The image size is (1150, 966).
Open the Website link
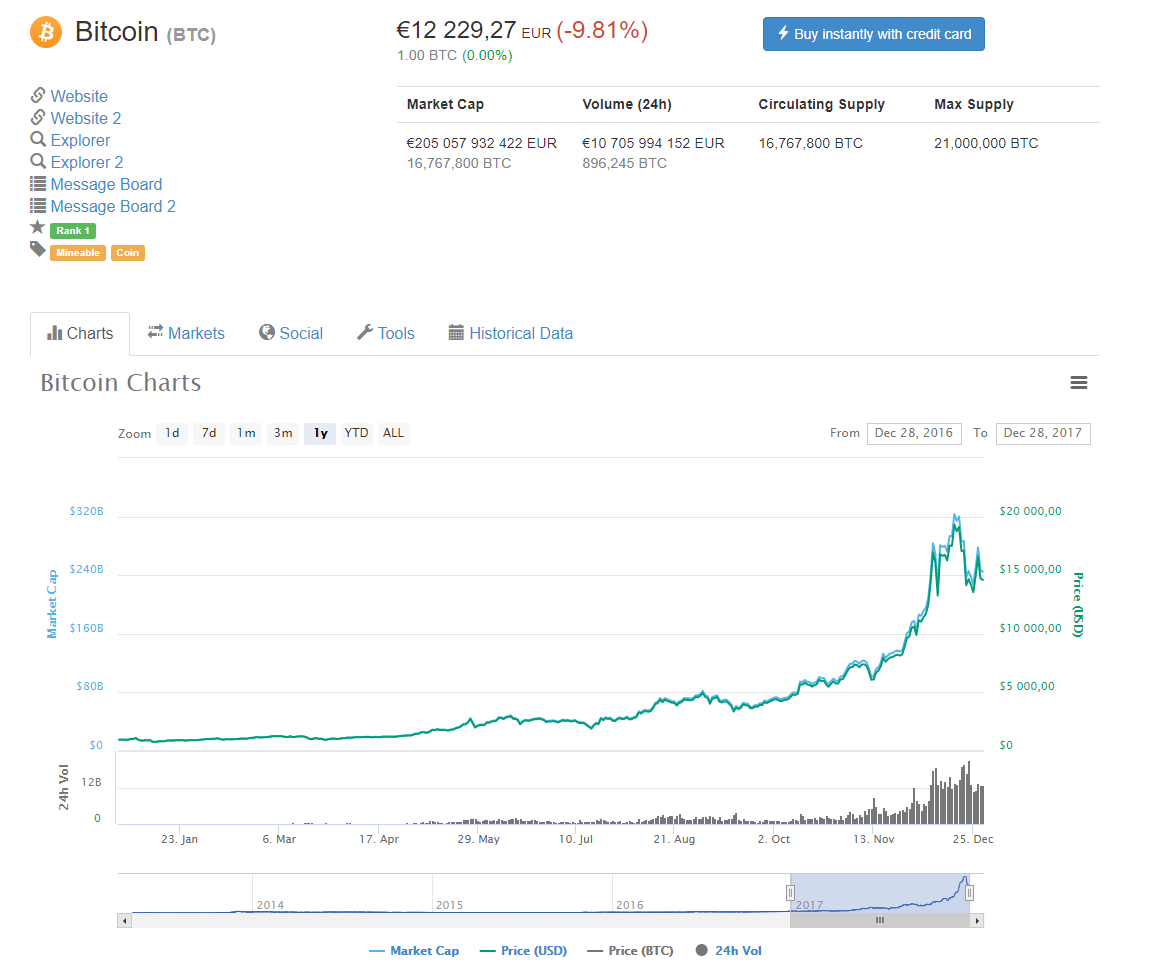(x=79, y=96)
